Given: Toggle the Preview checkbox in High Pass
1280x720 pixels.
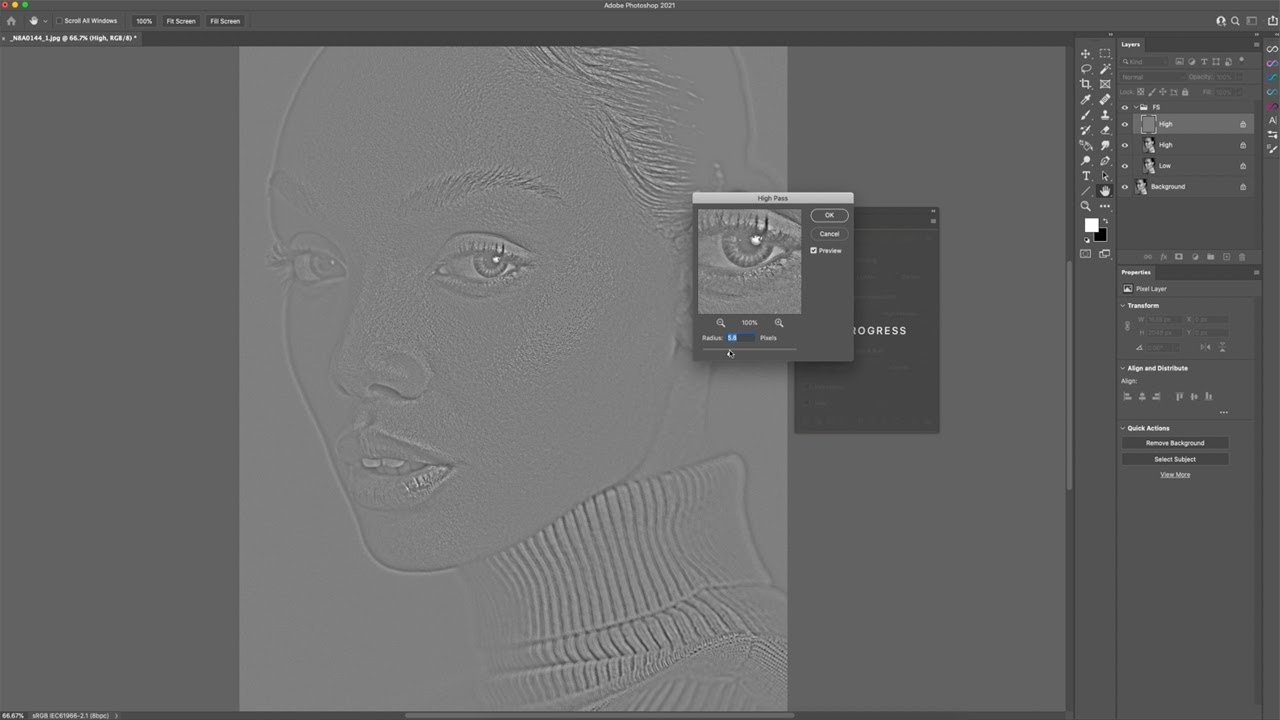Looking at the screenshot, I should click(x=814, y=251).
